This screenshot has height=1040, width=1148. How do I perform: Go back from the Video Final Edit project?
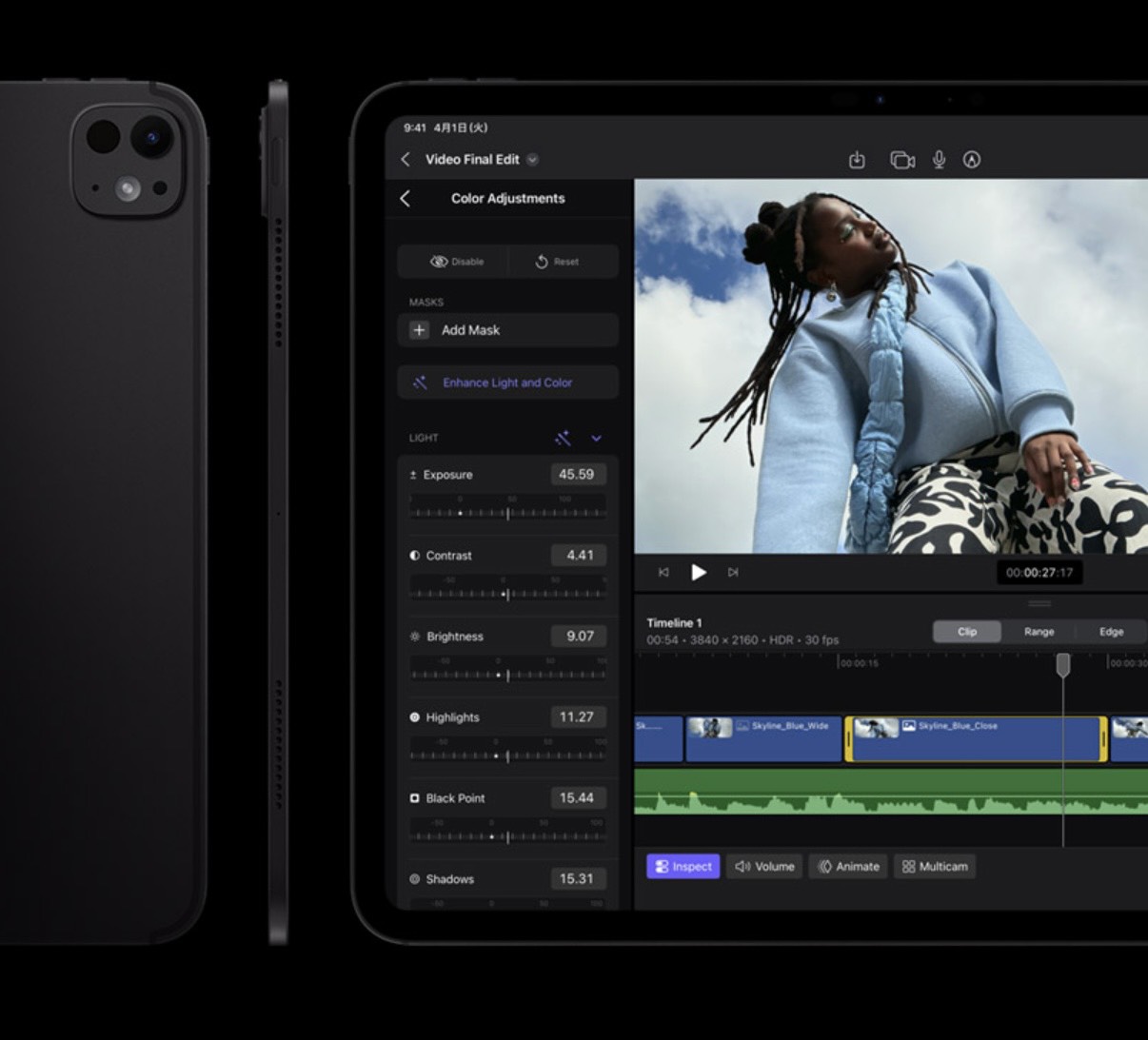pyautogui.click(x=406, y=160)
